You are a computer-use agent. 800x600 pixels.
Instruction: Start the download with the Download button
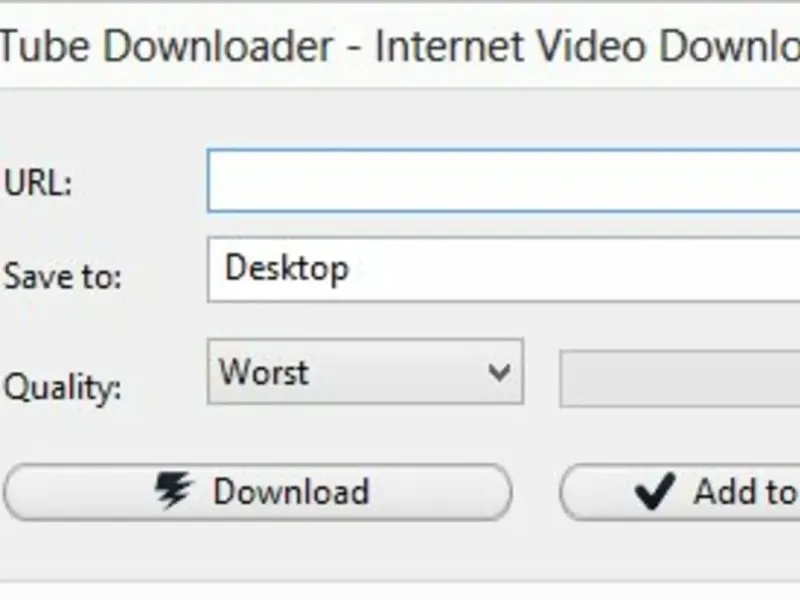(258, 492)
